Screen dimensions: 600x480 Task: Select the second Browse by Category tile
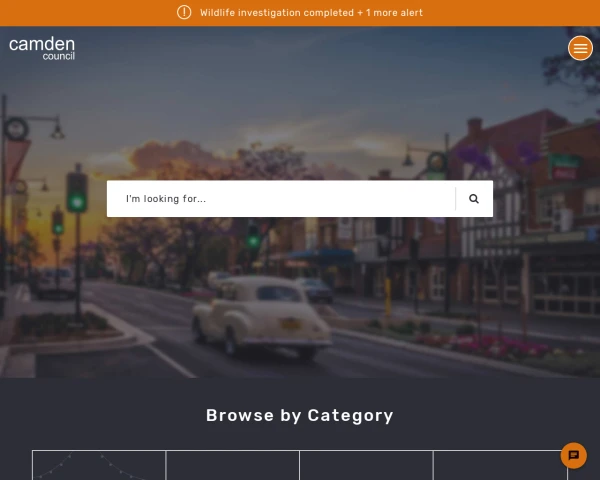[233, 465]
